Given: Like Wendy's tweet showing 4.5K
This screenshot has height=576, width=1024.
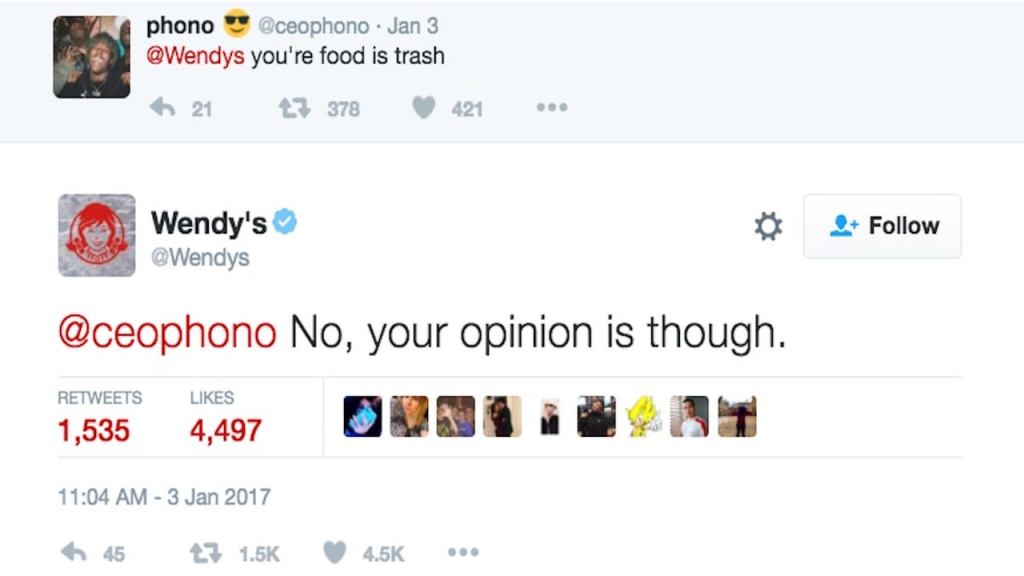Looking at the screenshot, I should 338,552.
